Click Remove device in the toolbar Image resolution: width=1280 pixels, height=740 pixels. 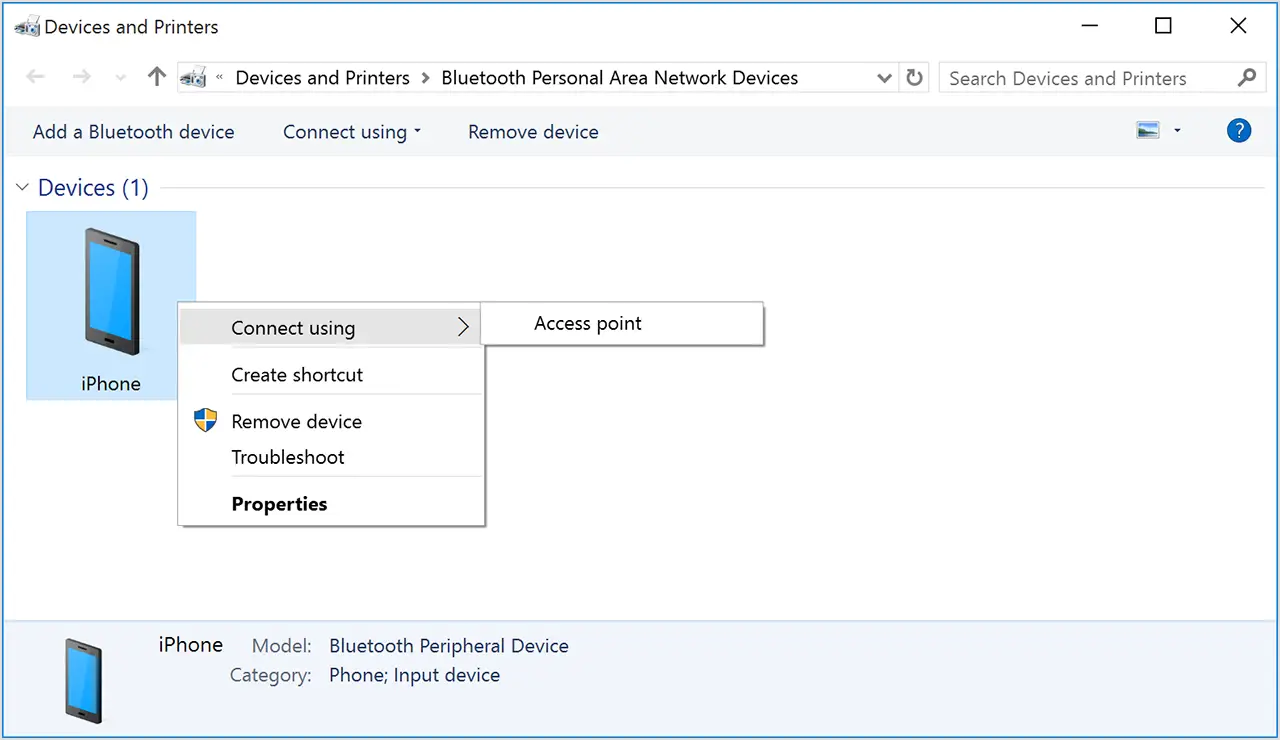(533, 131)
